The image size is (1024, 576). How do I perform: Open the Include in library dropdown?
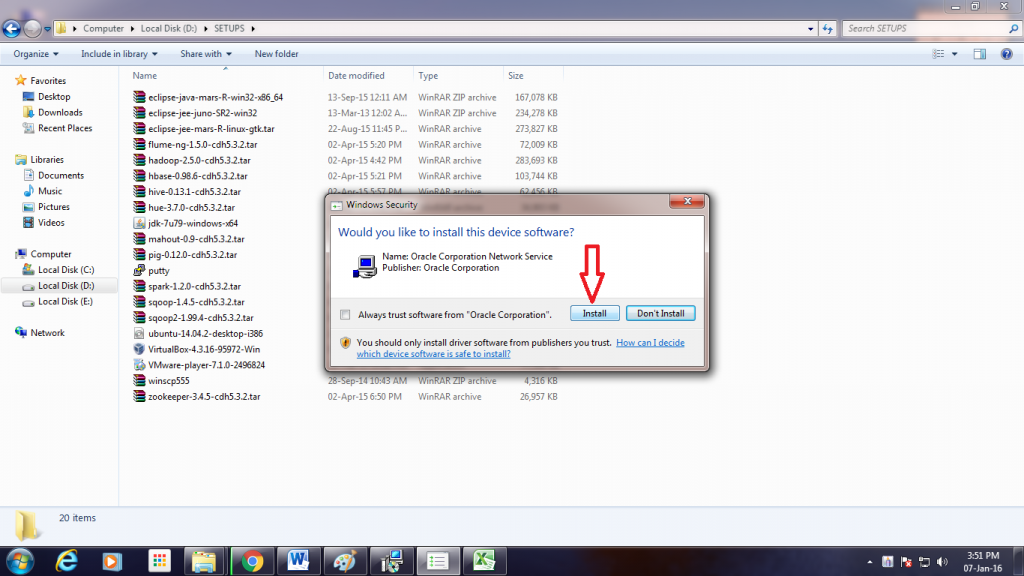click(x=119, y=54)
